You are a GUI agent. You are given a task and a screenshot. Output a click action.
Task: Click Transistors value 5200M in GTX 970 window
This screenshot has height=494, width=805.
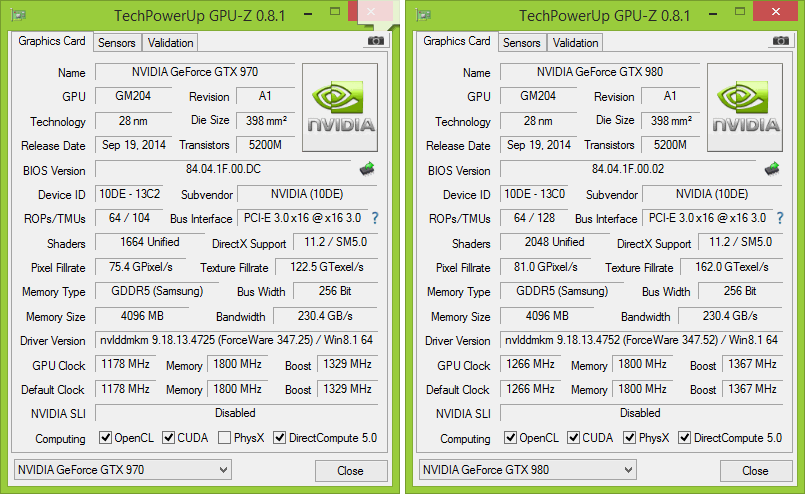(x=265, y=145)
